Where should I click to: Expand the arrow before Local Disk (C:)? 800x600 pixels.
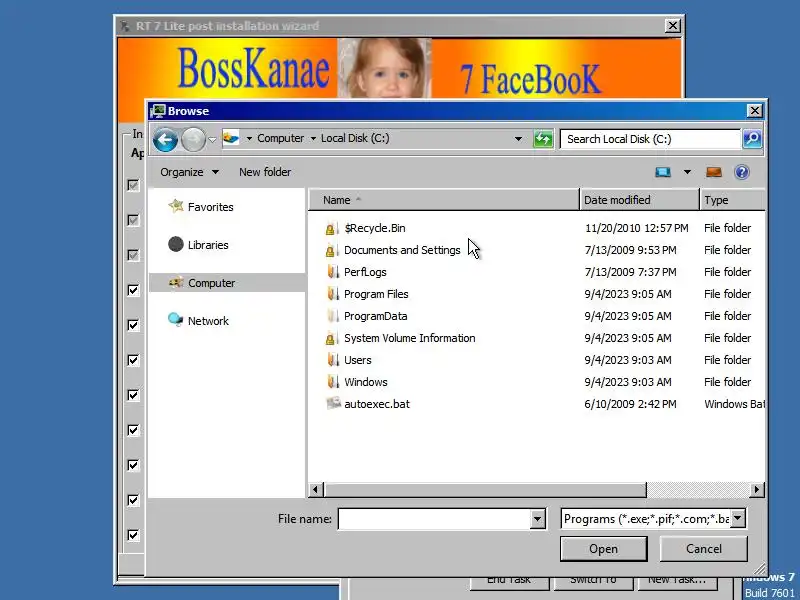pyautogui.click(x=313, y=139)
